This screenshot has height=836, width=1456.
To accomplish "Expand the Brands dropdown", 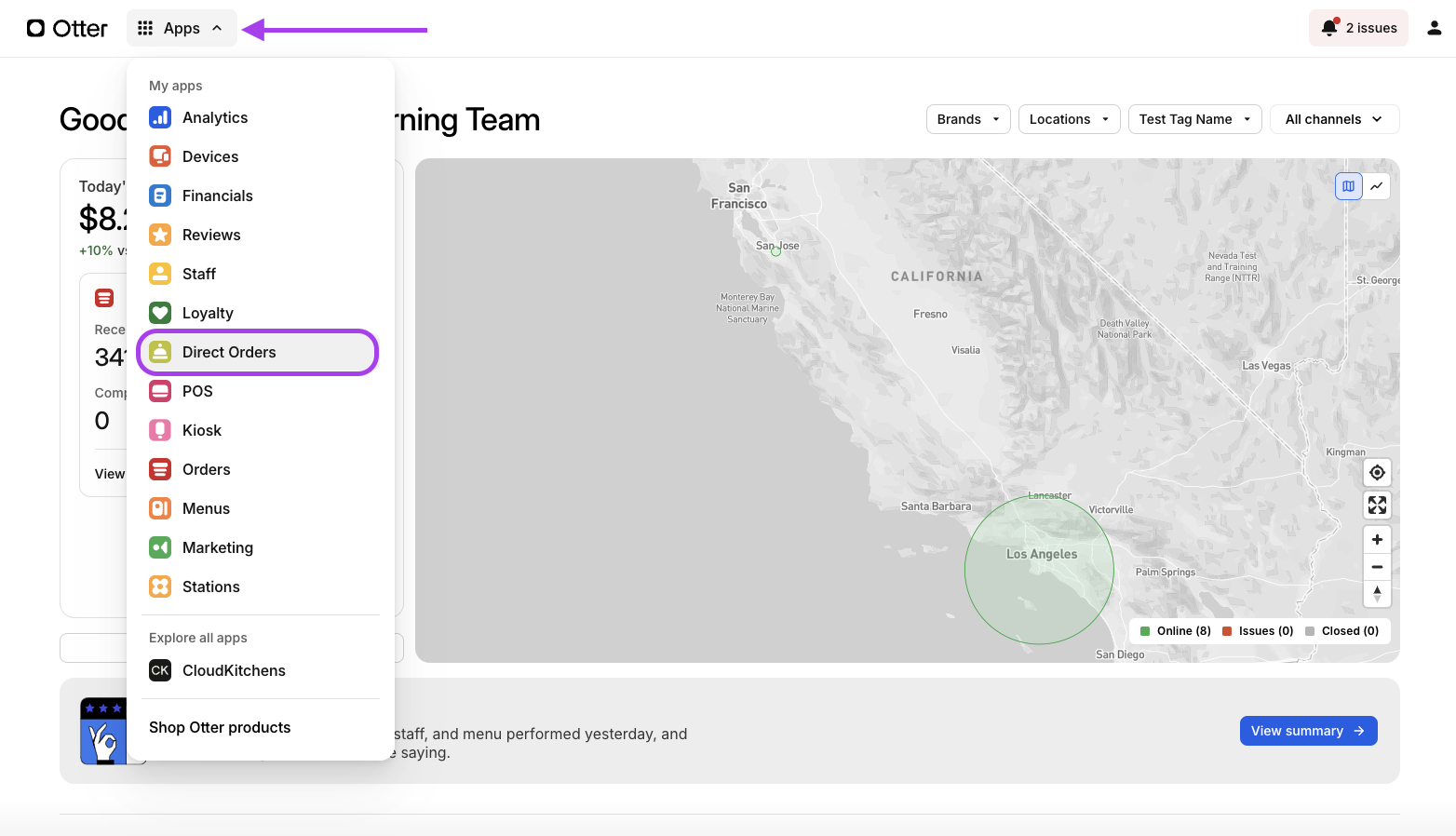I will click(968, 119).
